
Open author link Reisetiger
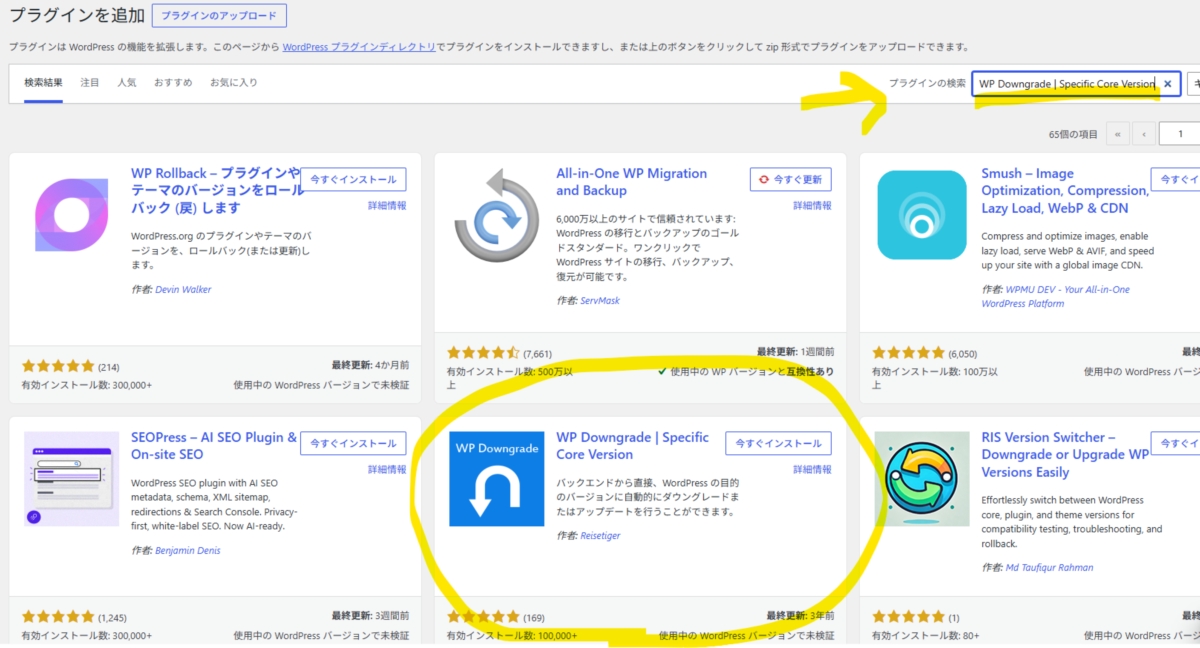tap(601, 536)
